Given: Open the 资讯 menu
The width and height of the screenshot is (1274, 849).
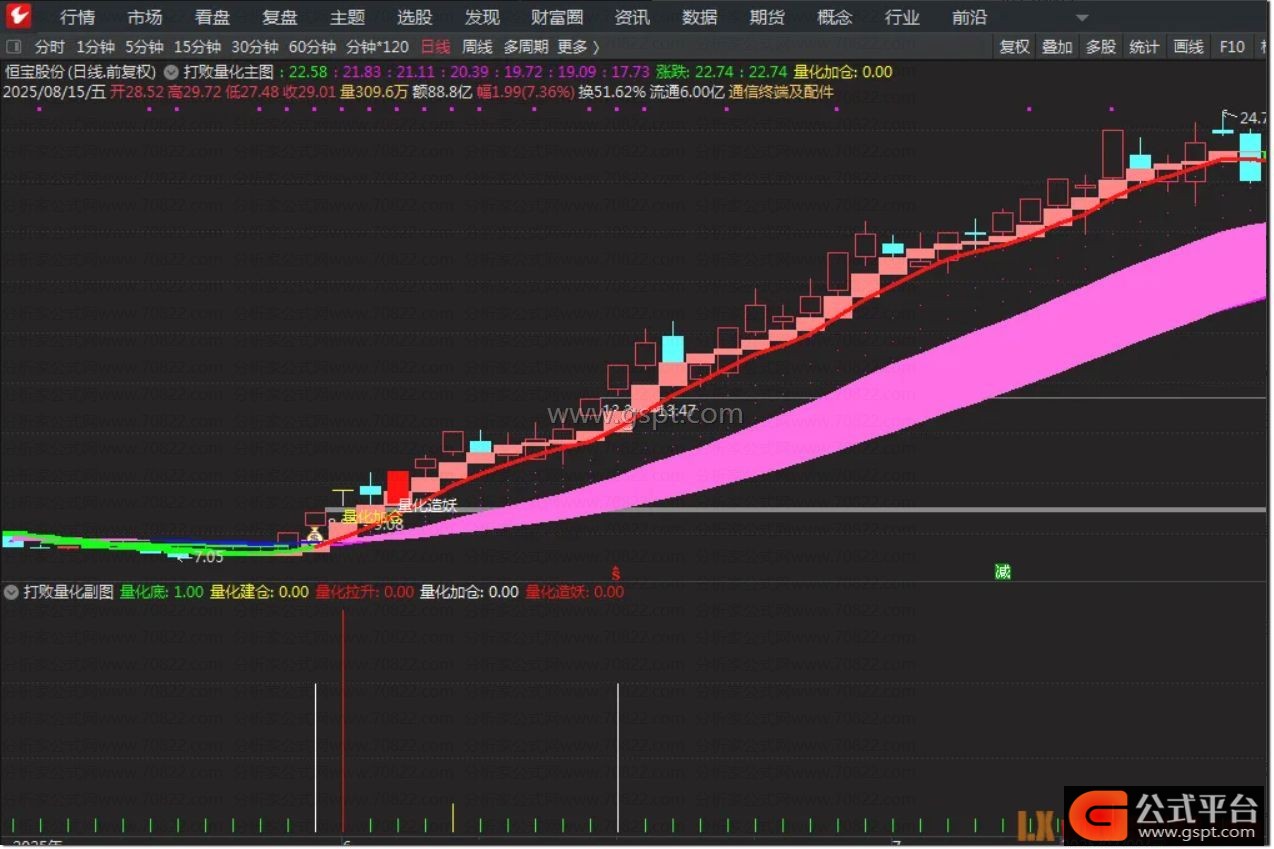Looking at the screenshot, I should 632,17.
